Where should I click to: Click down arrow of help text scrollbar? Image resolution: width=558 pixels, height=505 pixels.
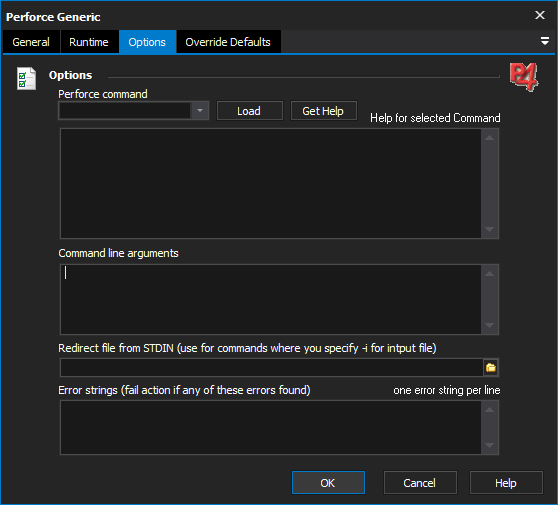(x=490, y=229)
